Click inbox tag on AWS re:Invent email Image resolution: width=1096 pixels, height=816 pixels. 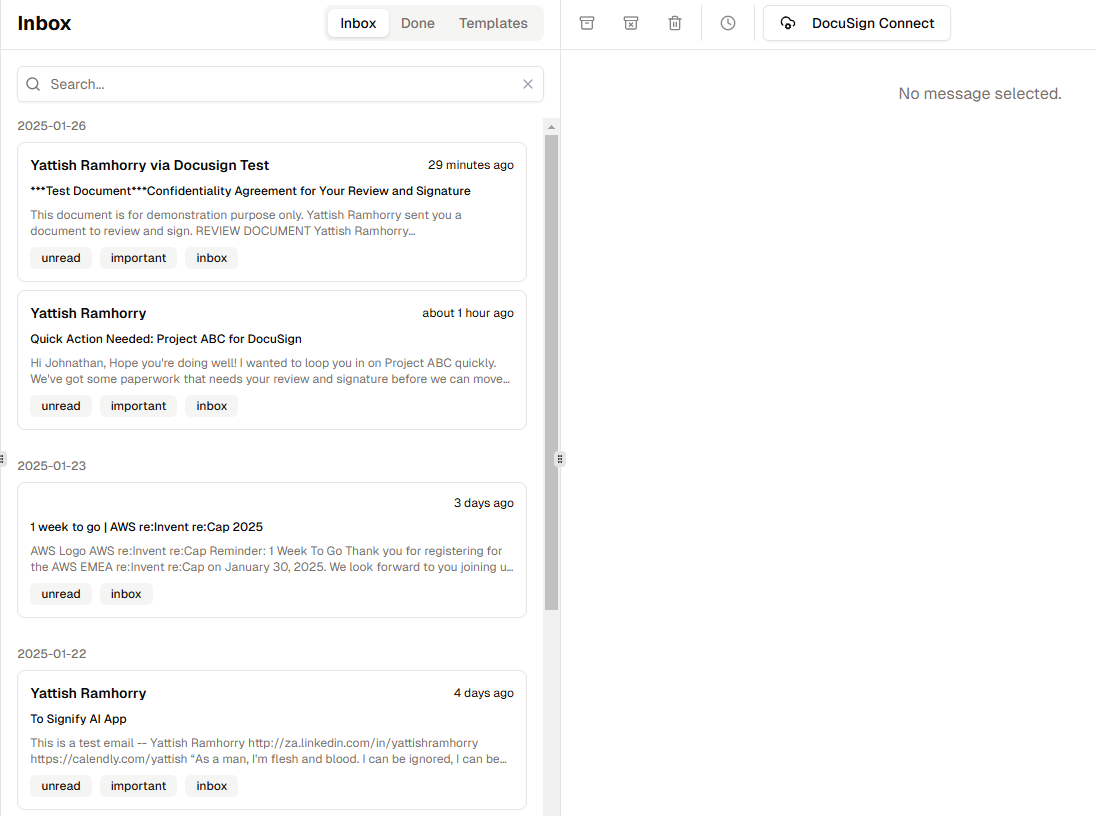click(126, 594)
